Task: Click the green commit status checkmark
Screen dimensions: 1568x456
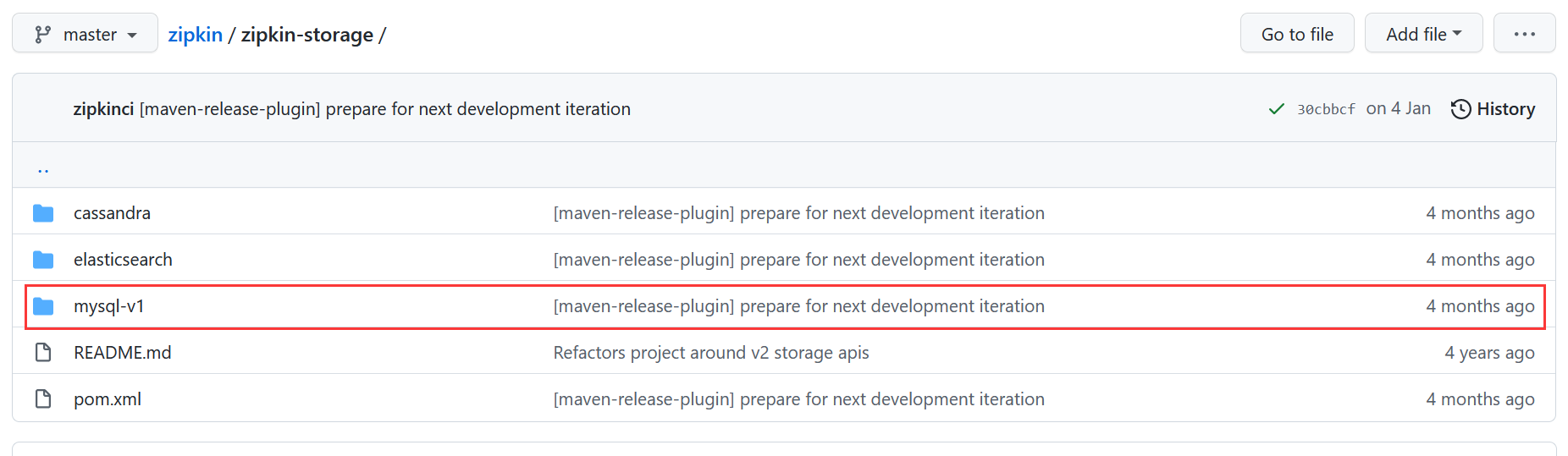Action: point(1276,109)
